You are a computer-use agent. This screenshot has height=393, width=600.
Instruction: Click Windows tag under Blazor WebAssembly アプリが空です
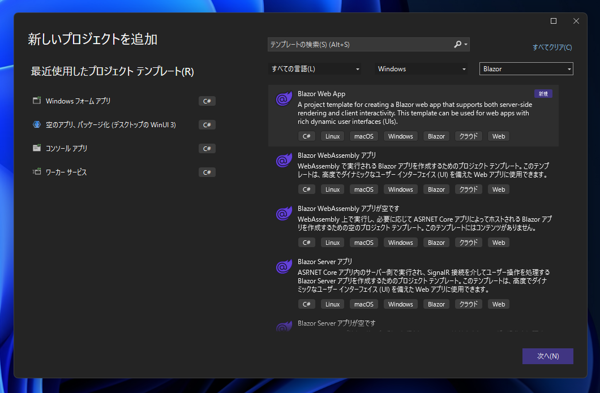click(x=400, y=243)
